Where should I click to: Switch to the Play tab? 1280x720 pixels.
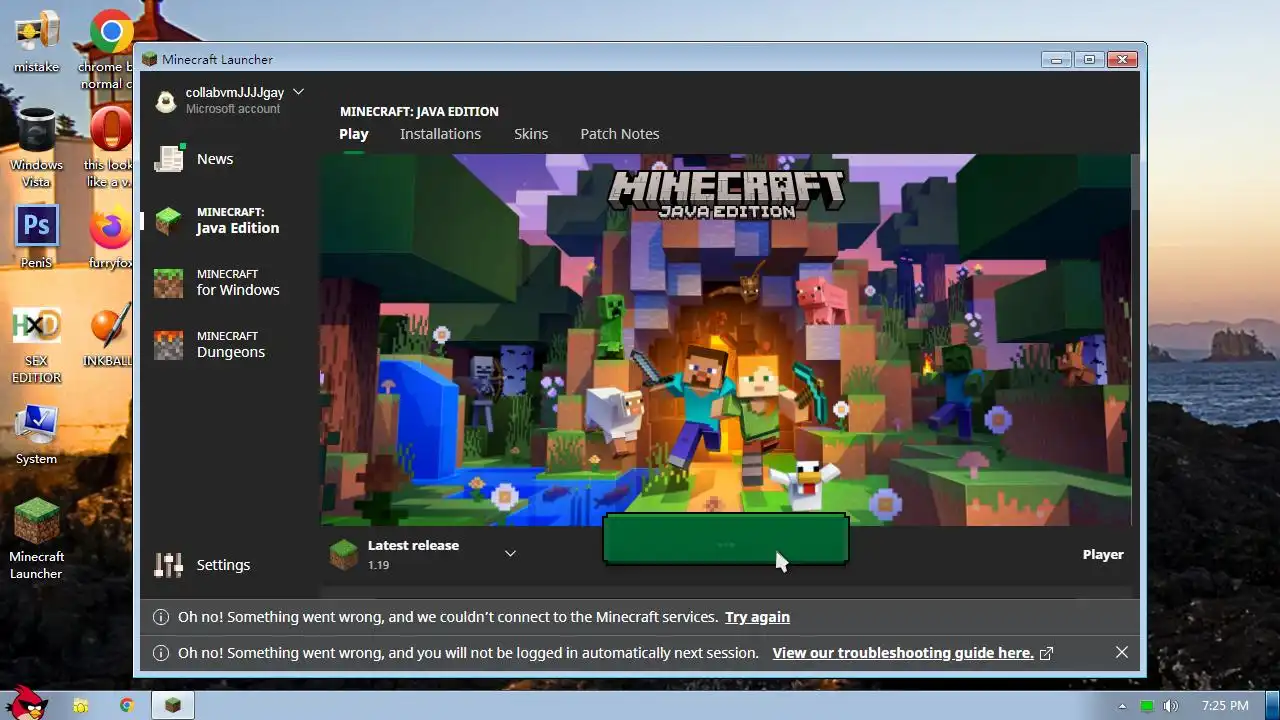pyautogui.click(x=354, y=134)
